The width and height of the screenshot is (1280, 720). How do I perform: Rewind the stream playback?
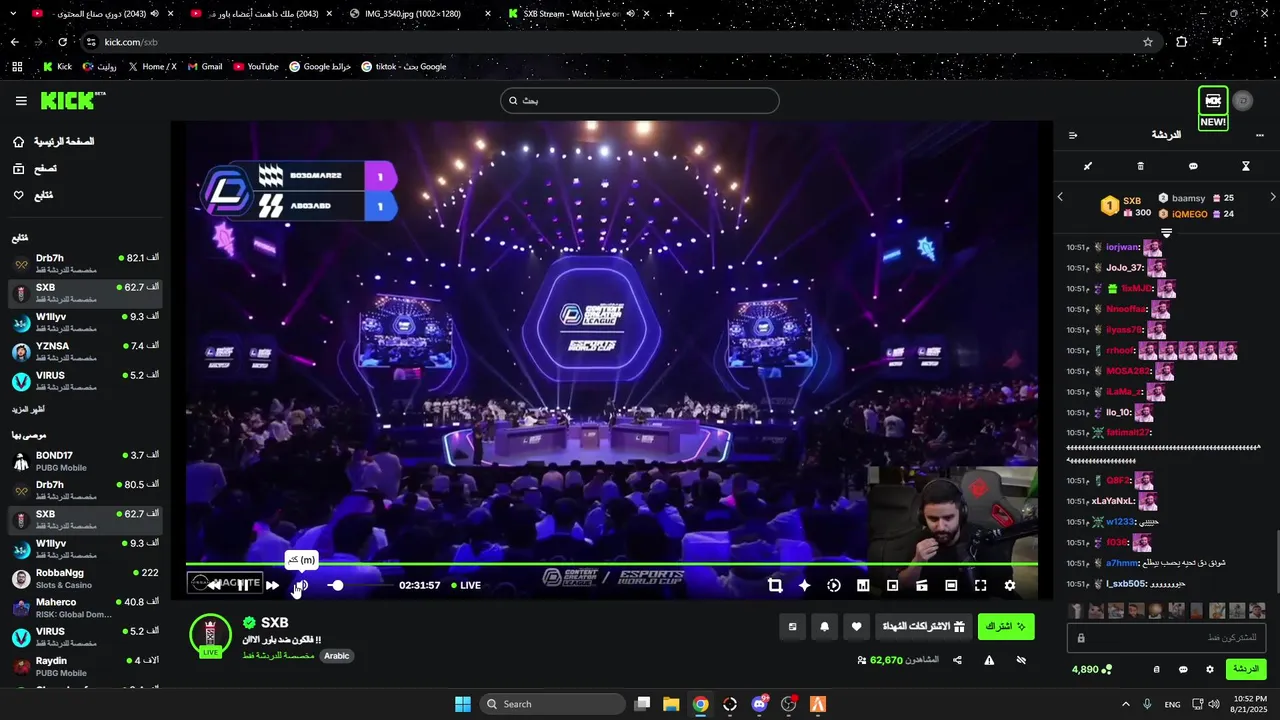coord(214,585)
